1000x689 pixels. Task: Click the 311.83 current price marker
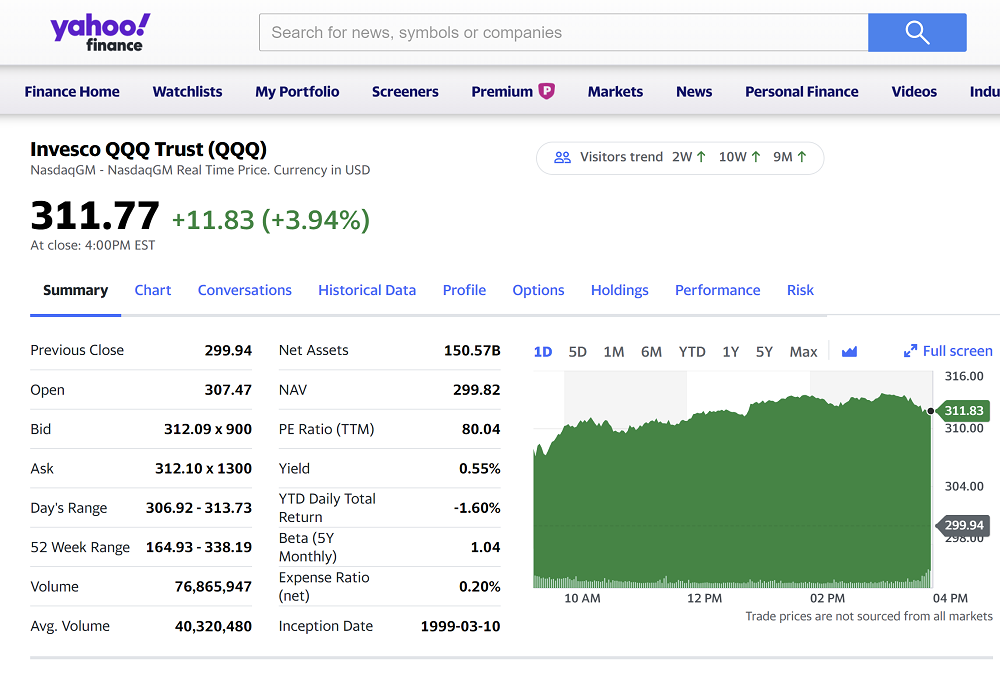point(963,411)
